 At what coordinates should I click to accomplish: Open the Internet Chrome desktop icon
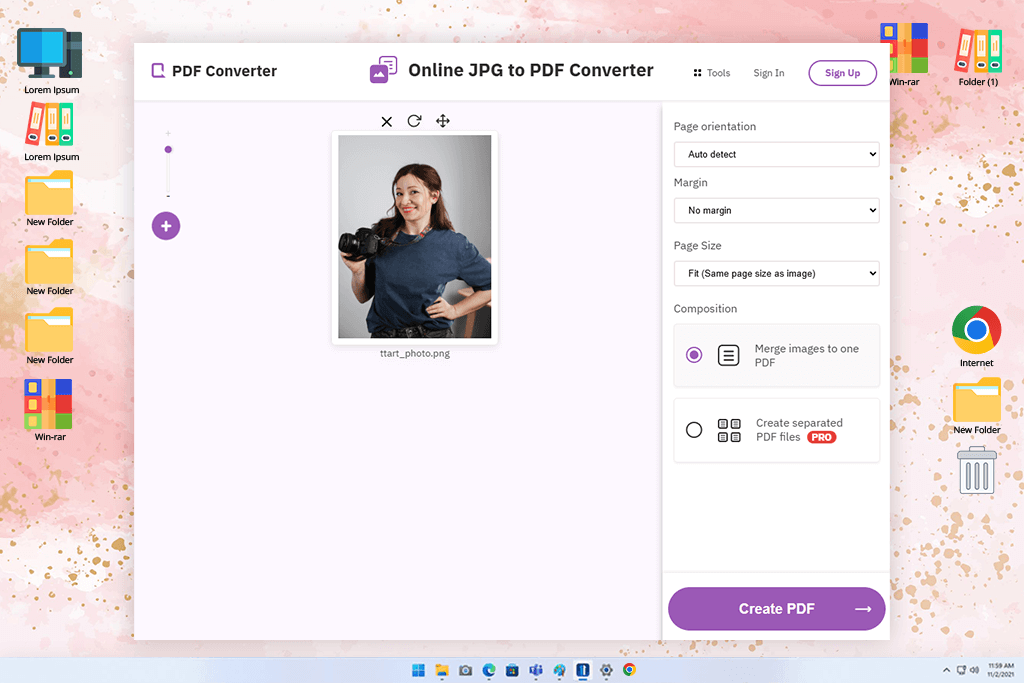point(976,336)
